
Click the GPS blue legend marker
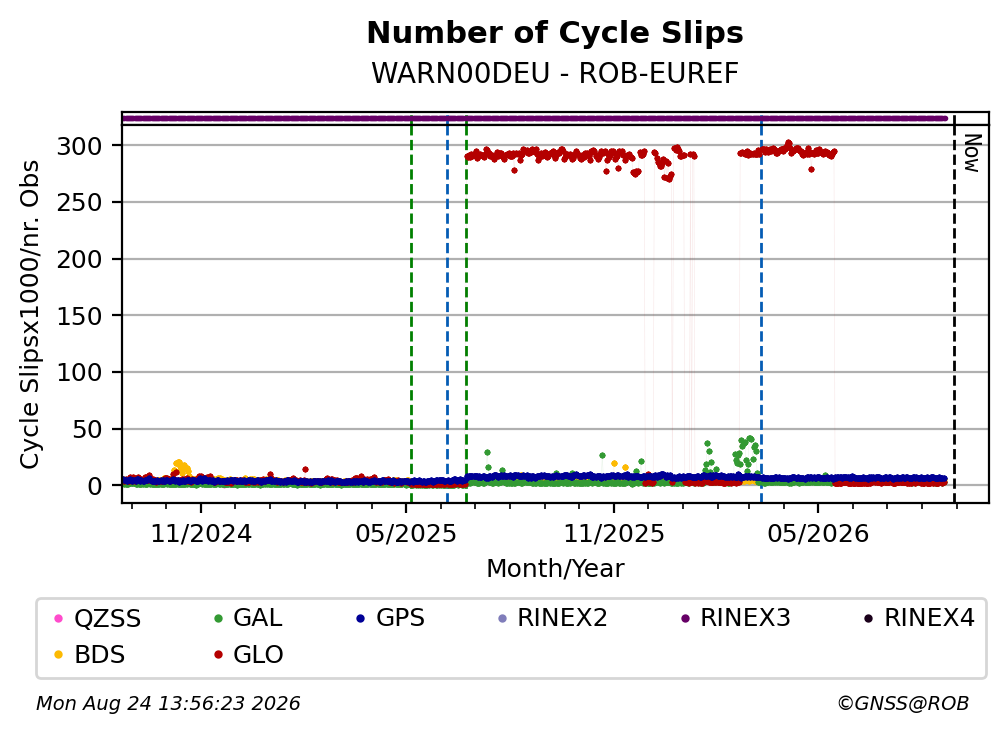click(x=361, y=618)
